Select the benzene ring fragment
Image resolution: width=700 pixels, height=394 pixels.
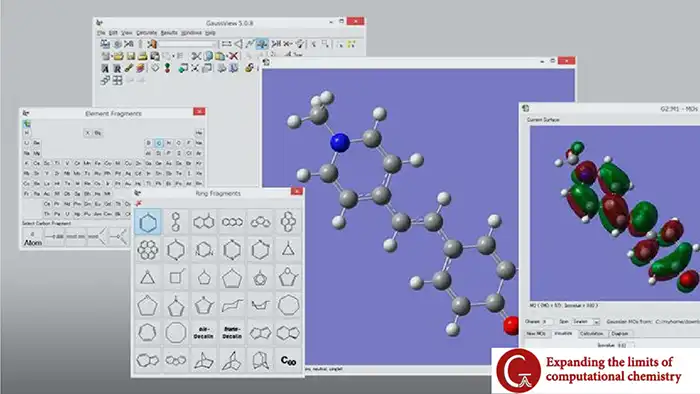point(148,222)
